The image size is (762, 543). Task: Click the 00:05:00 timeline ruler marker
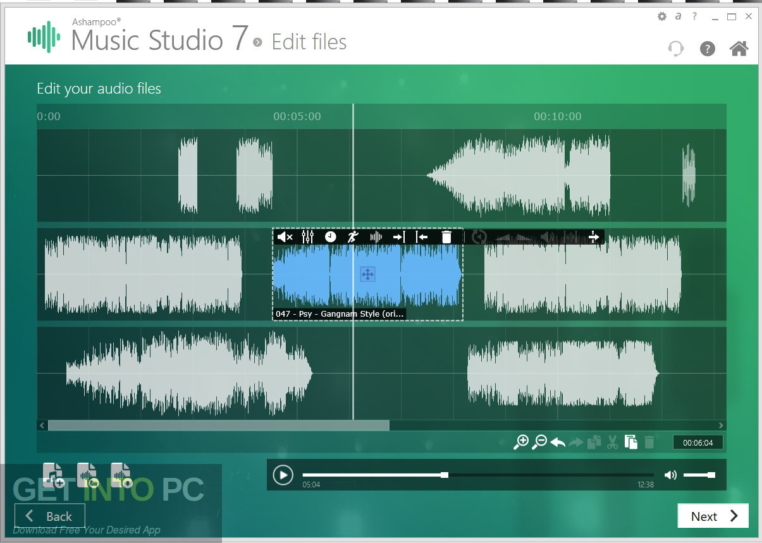tap(297, 116)
